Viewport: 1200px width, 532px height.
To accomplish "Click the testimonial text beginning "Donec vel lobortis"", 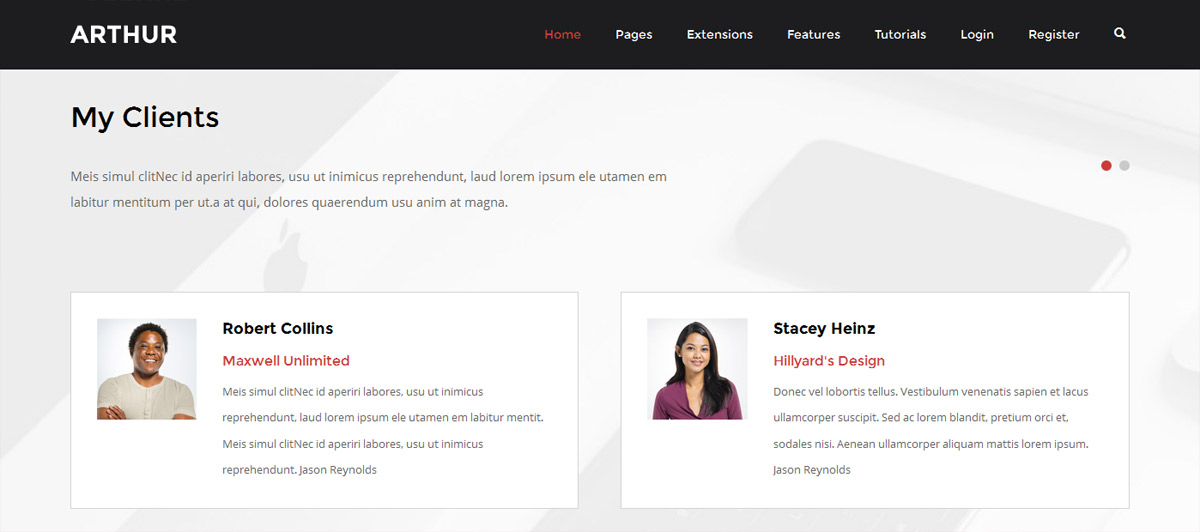I will 931,430.
